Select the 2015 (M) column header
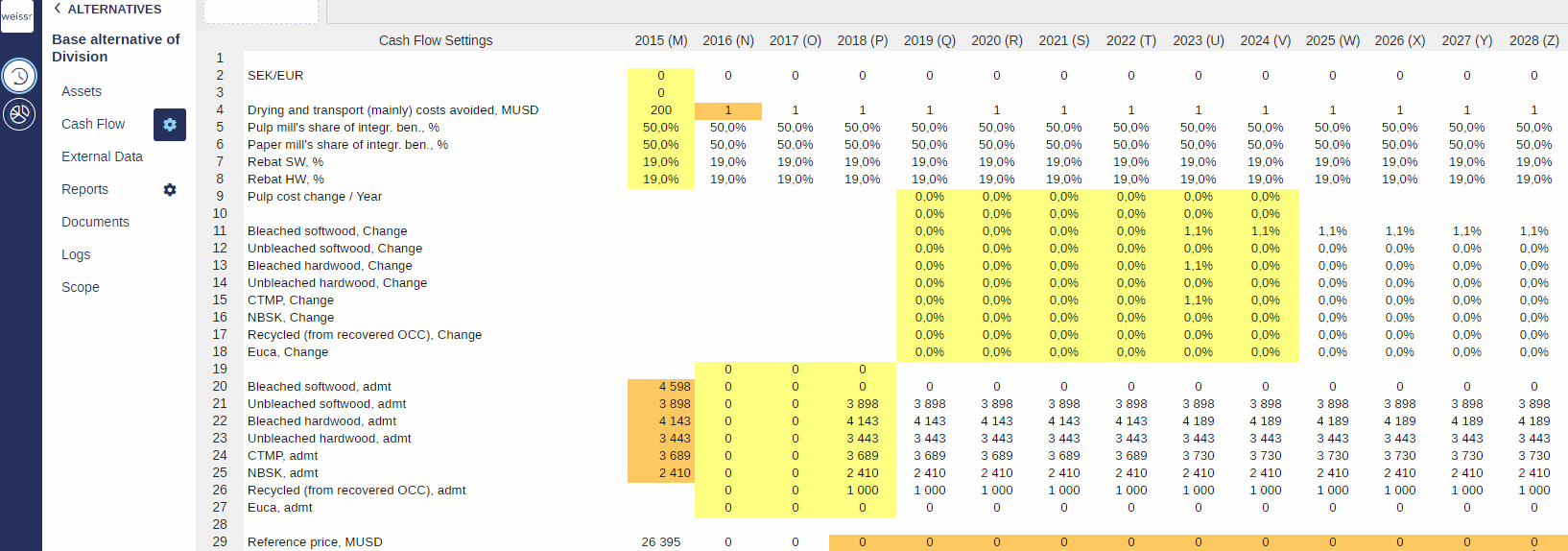 pos(660,40)
